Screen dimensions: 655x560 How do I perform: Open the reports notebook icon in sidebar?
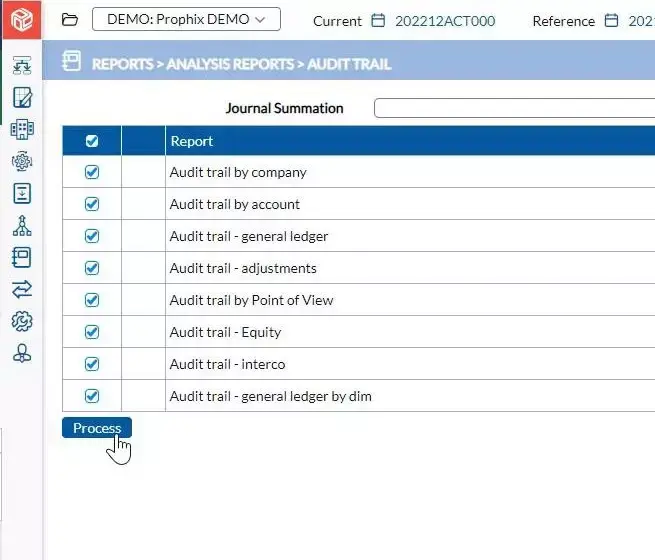21,257
